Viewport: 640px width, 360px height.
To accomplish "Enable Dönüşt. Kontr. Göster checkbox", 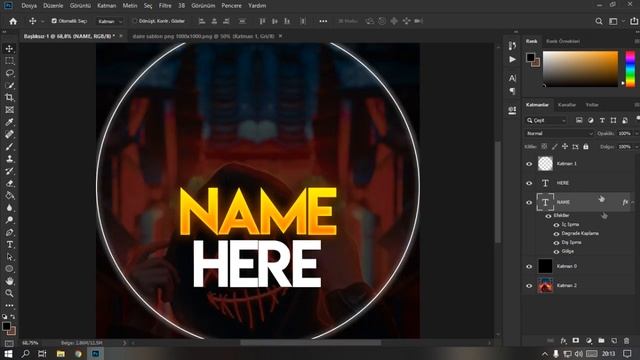I will [x=134, y=21].
